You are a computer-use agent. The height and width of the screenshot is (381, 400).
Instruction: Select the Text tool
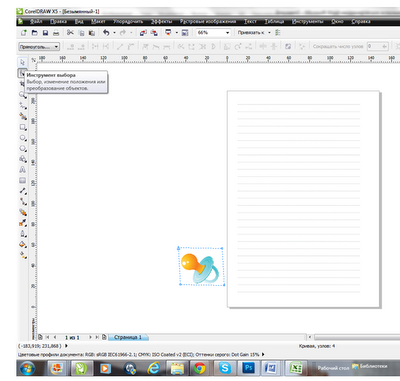pos(22,170)
